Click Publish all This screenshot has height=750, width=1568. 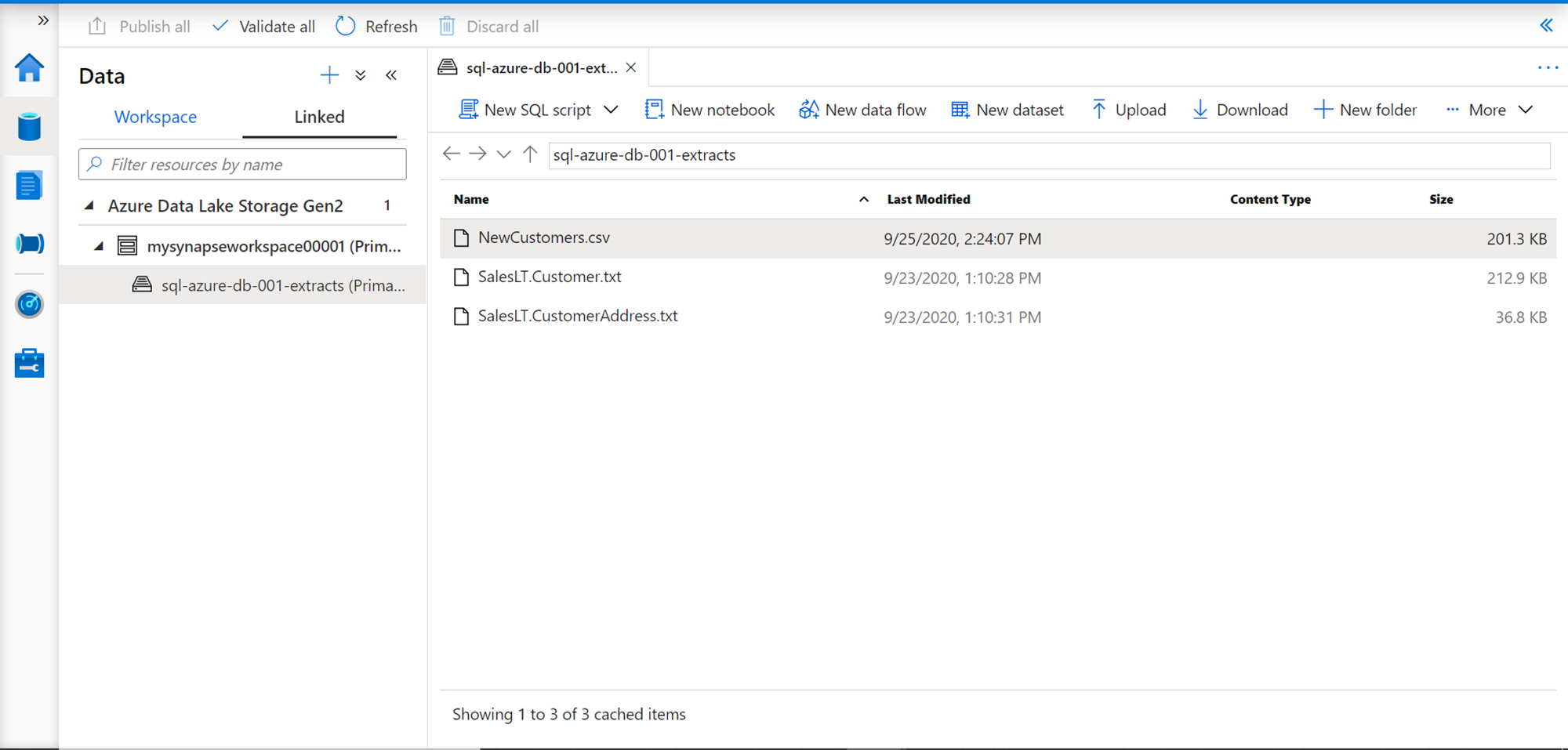(x=140, y=27)
